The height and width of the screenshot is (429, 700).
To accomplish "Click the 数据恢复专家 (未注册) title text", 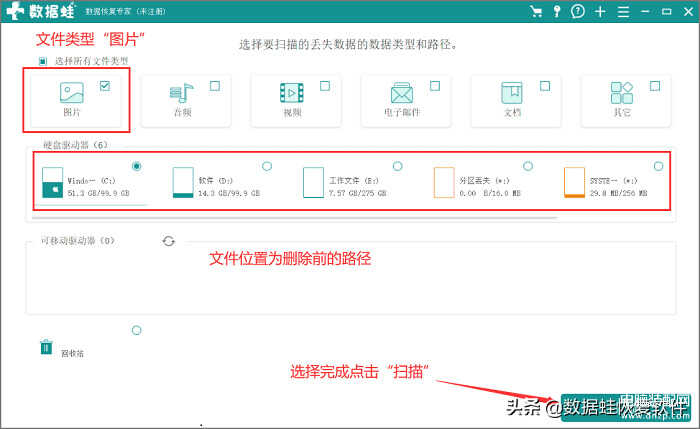I will [125, 12].
